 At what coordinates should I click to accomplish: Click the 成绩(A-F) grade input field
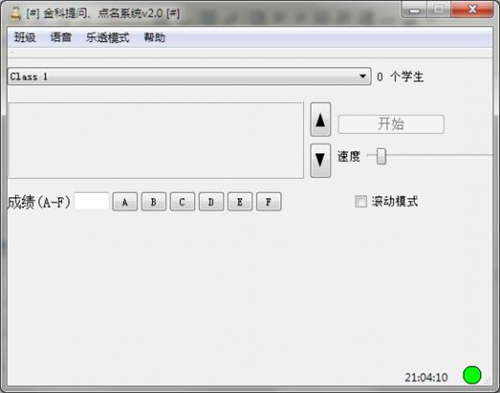92,201
